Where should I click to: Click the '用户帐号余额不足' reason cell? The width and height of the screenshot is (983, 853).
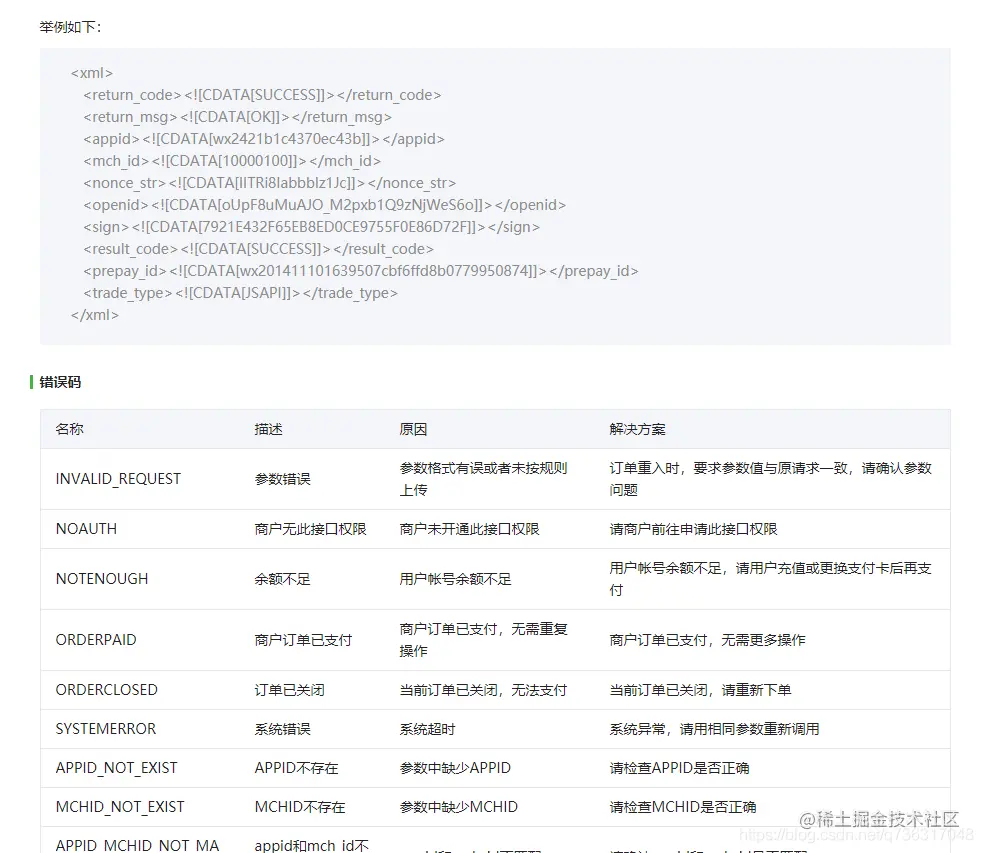[x=455, y=578]
